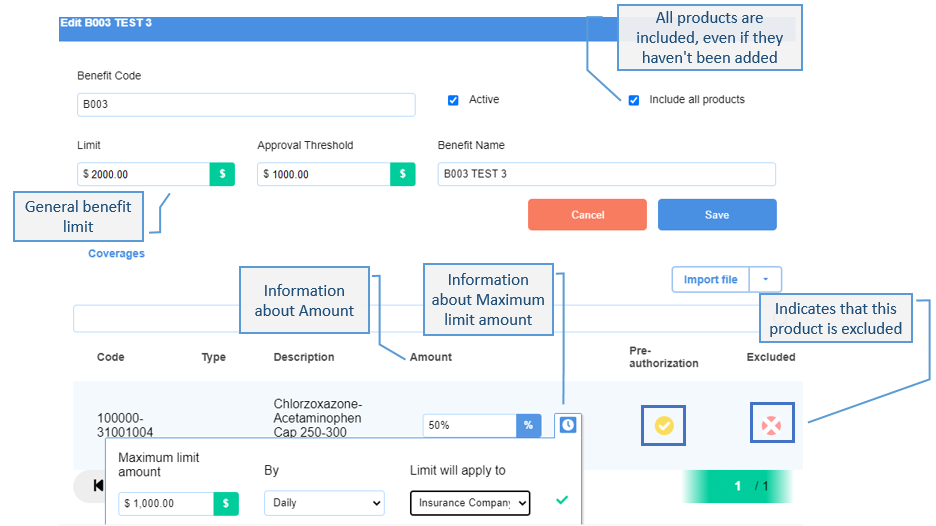Click the red excluded X icon
936x526 pixels.
click(771, 425)
